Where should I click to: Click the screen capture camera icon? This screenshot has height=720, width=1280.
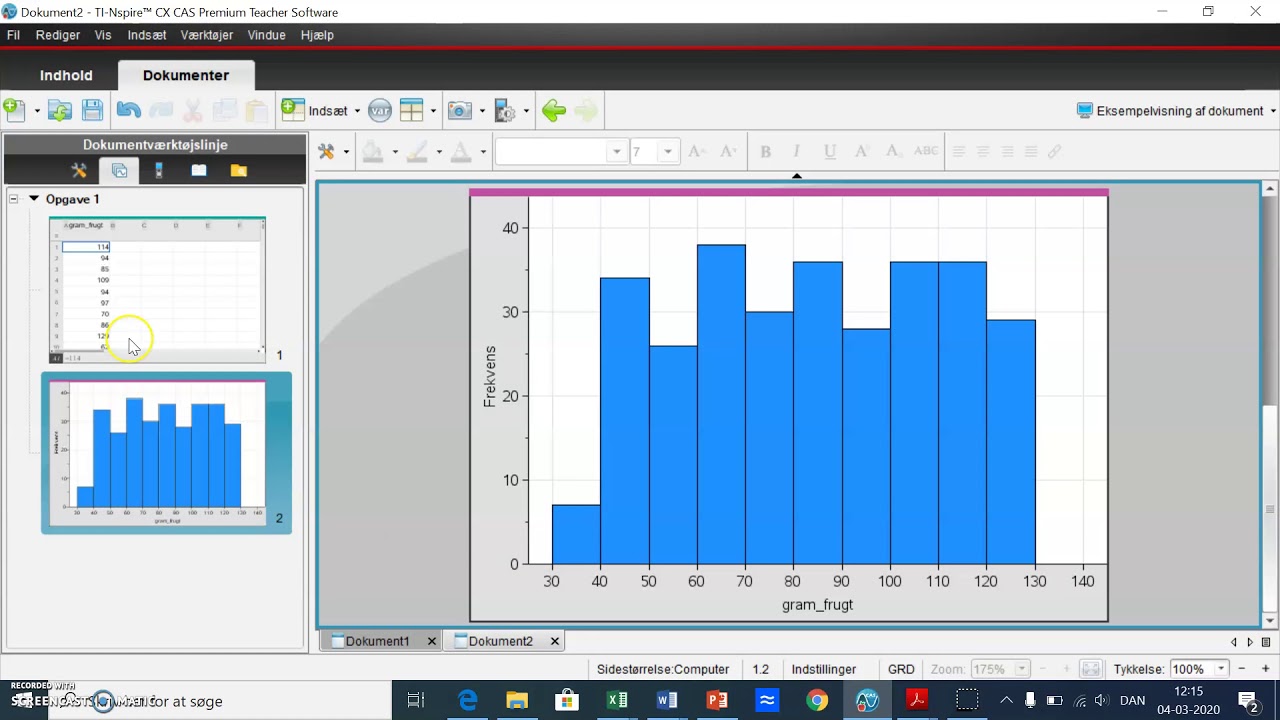(x=460, y=110)
